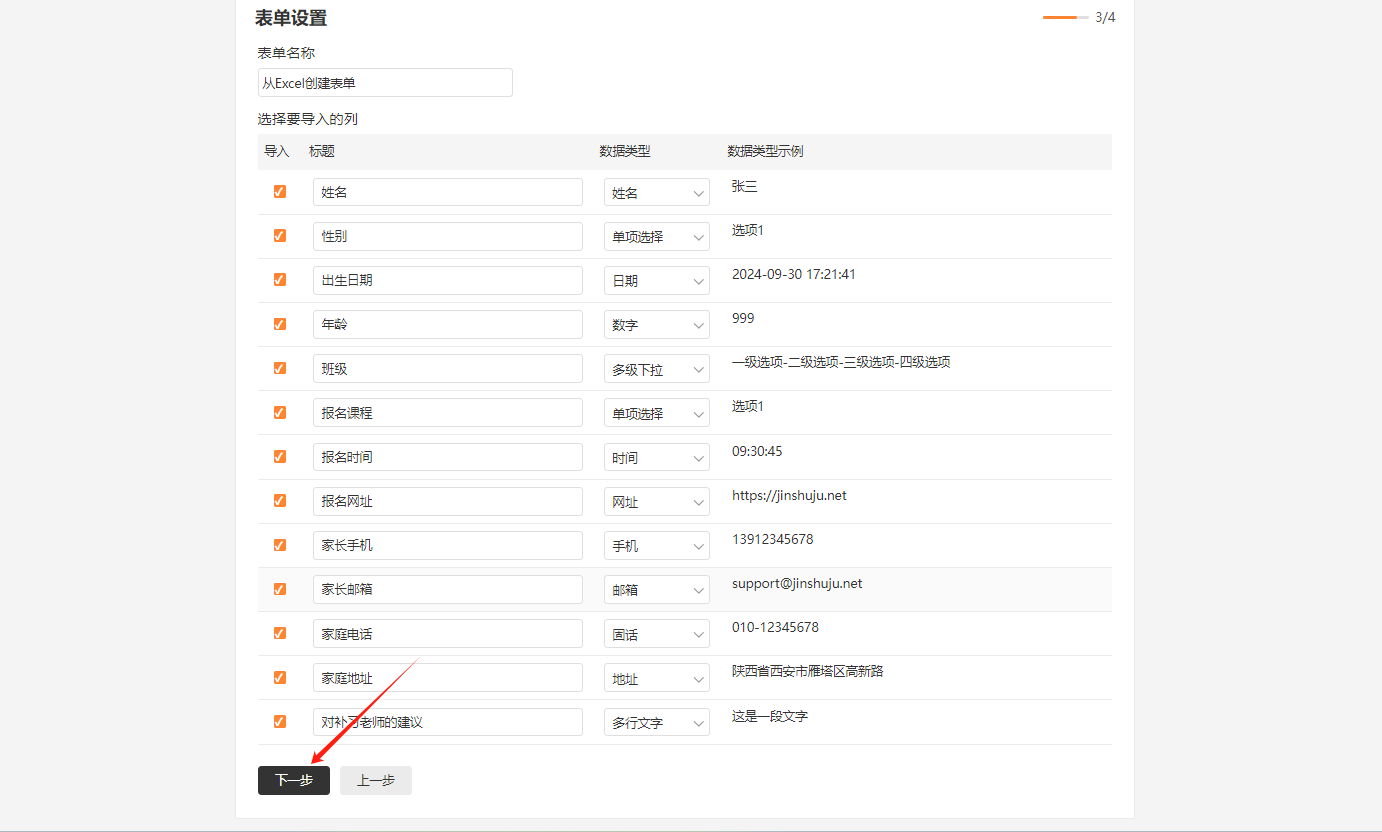Expand the 多行文字 data type dropdown
This screenshot has width=1382, height=832.
click(657, 722)
